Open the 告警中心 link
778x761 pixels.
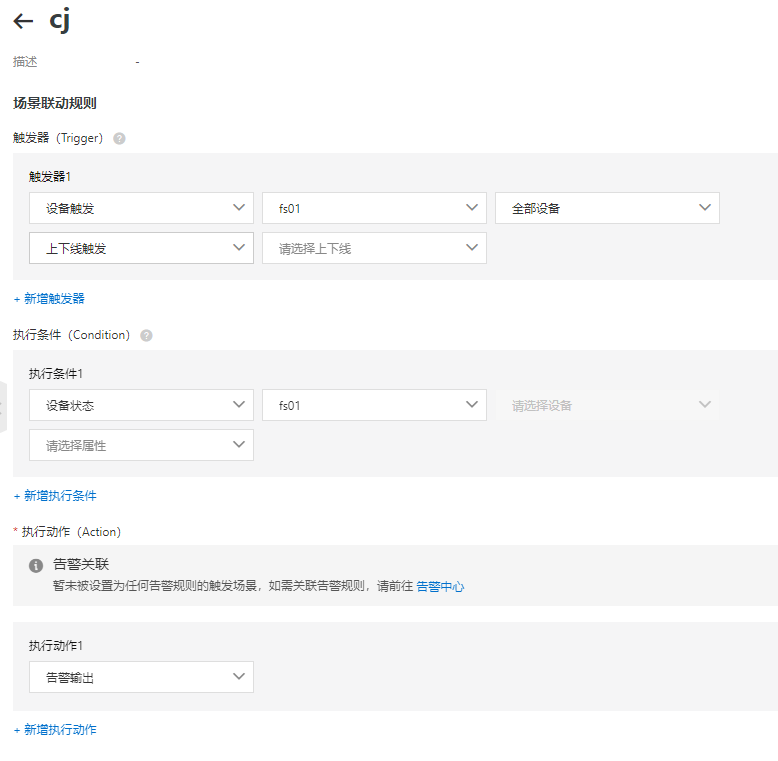(x=440, y=587)
